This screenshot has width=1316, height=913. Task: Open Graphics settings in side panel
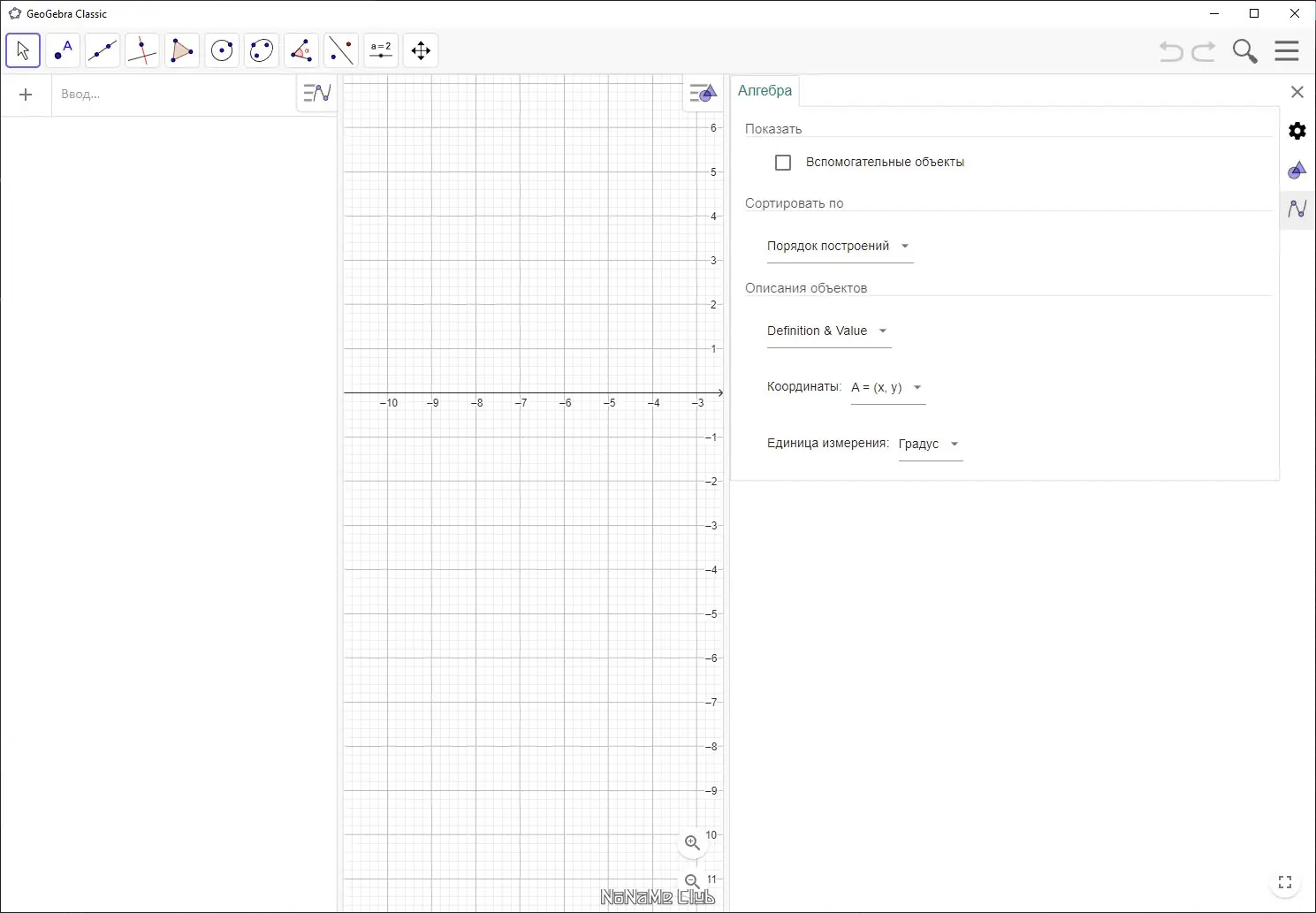click(x=1297, y=170)
